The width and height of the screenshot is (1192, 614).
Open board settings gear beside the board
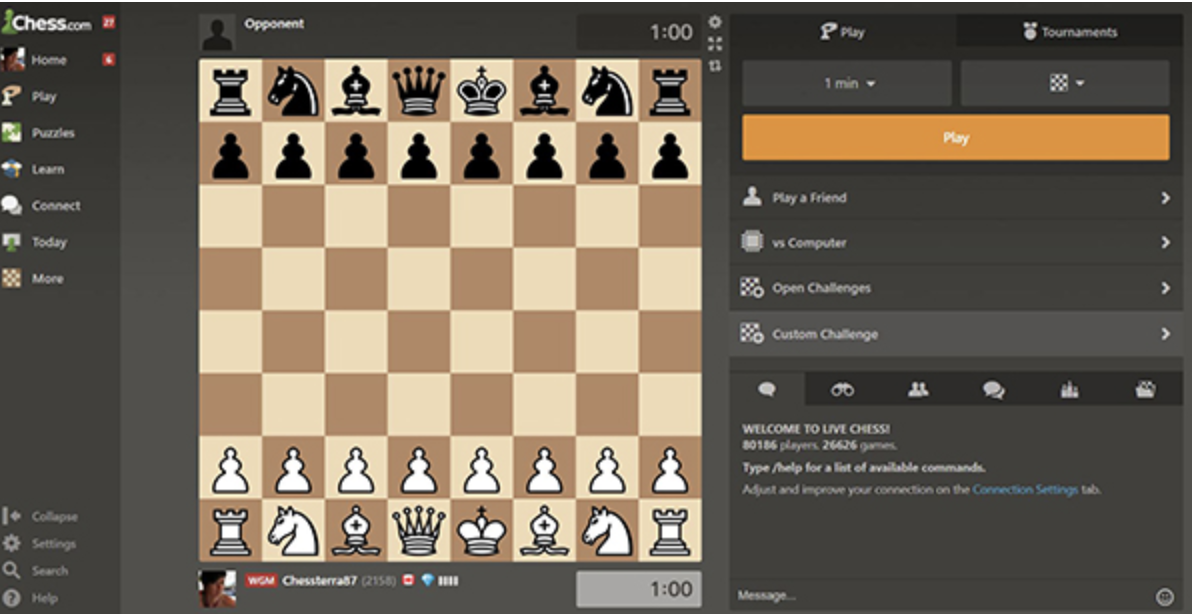coord(715,22)
